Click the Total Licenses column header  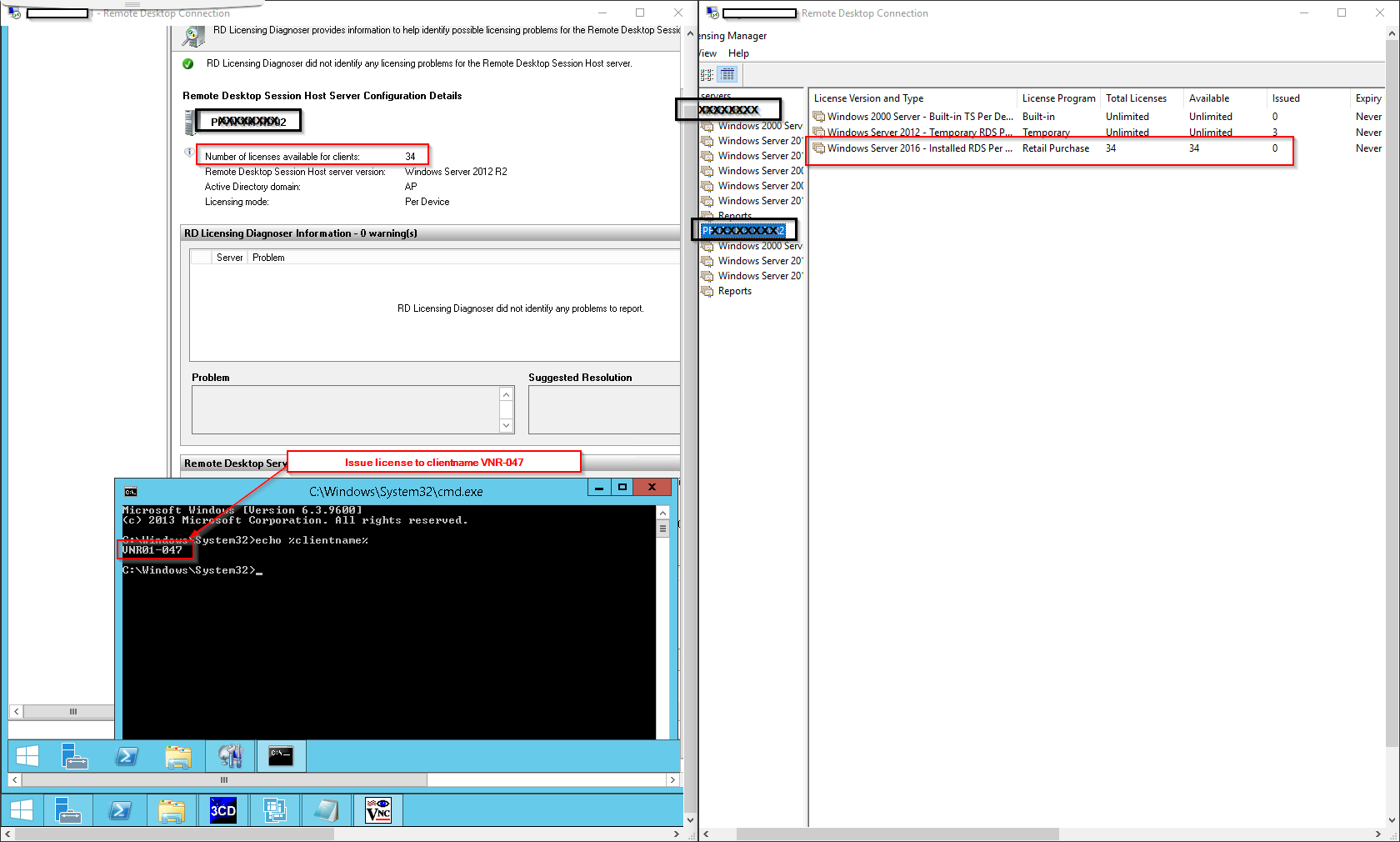[1136, 98]
